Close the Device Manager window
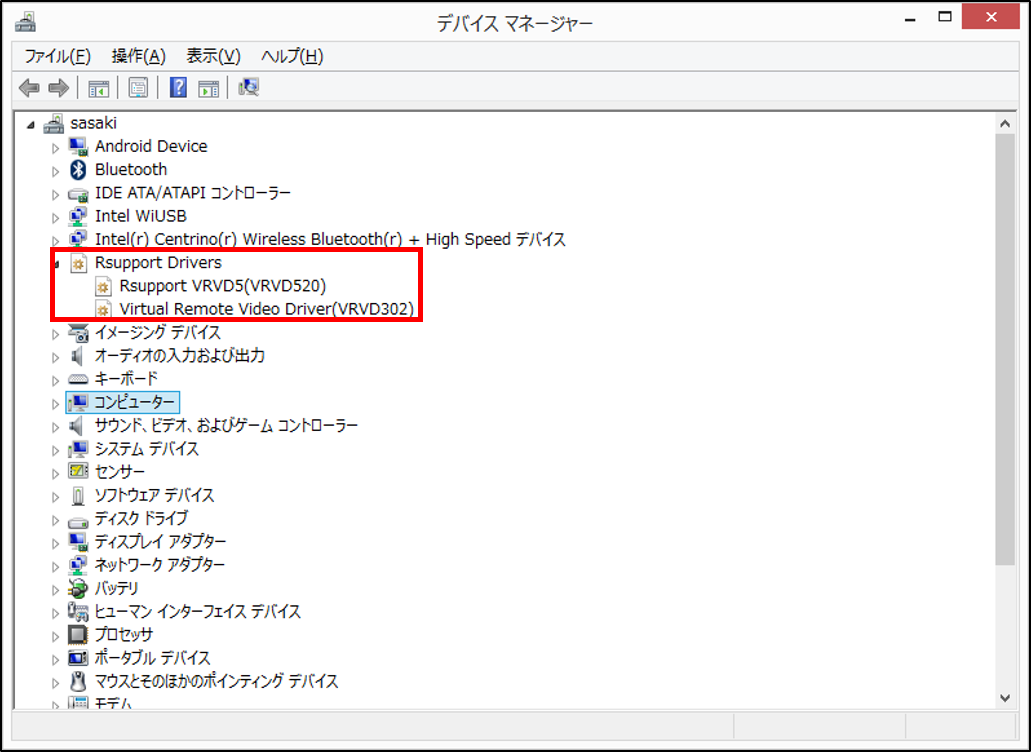This screenshot has height=752, width=1031. tap(990, 18)
